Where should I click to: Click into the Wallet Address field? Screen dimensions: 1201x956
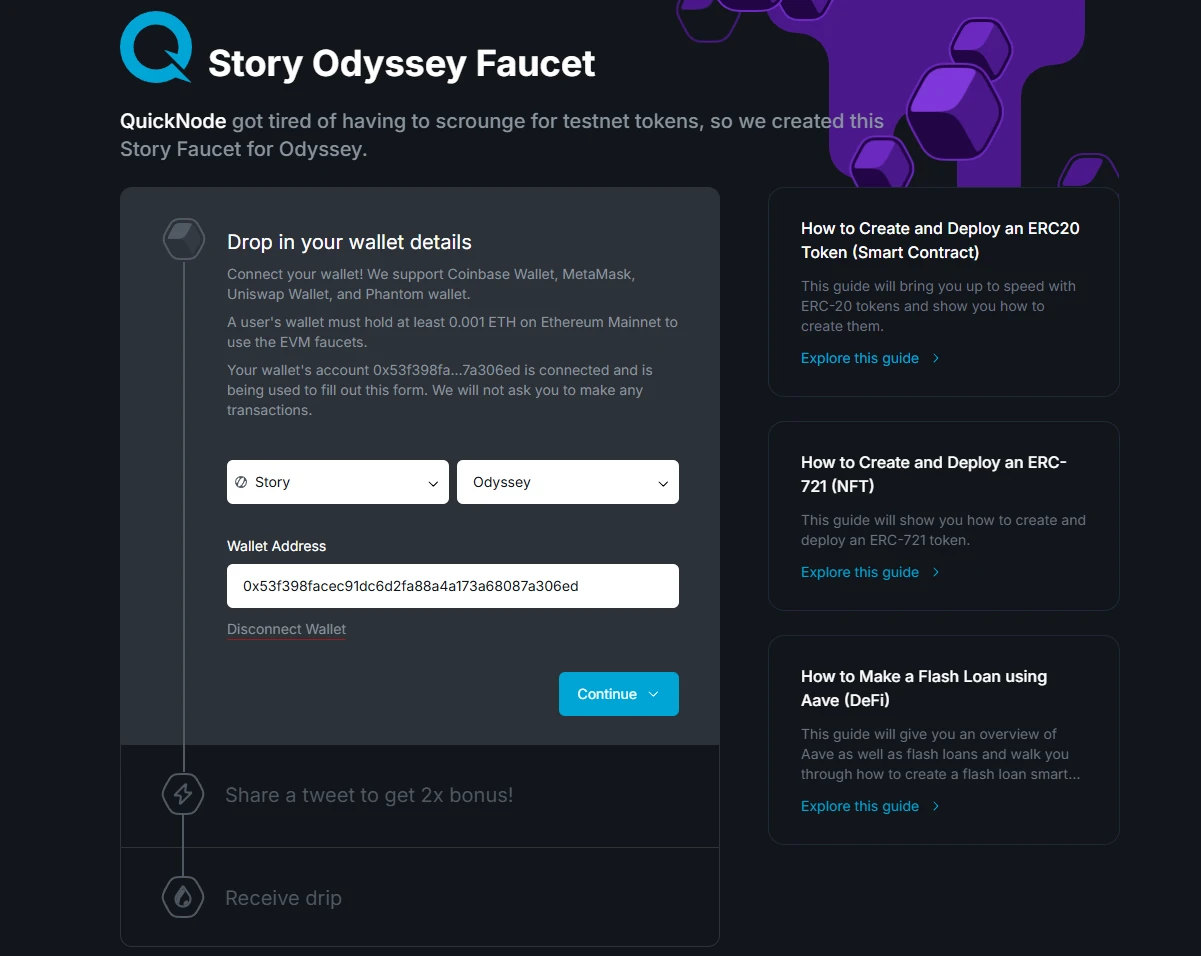click(453, 586)
